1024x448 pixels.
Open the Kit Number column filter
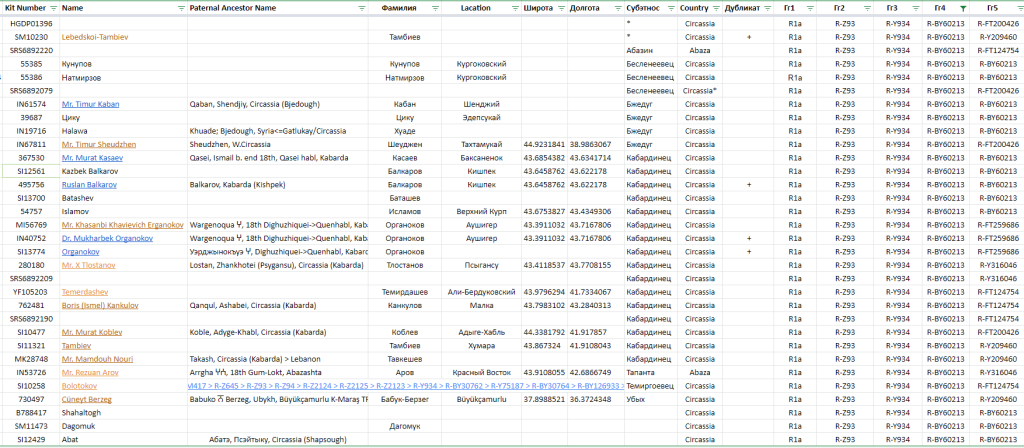click(x=52, y=8)
